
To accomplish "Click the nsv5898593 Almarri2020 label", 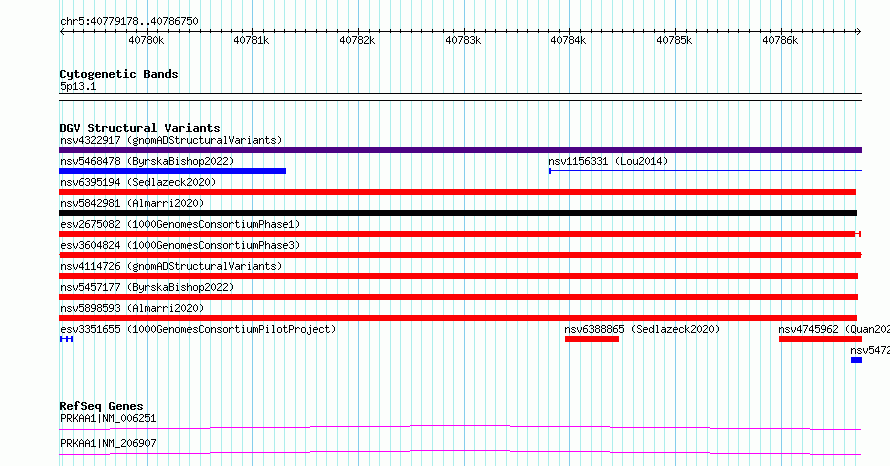I will point(132,308).
